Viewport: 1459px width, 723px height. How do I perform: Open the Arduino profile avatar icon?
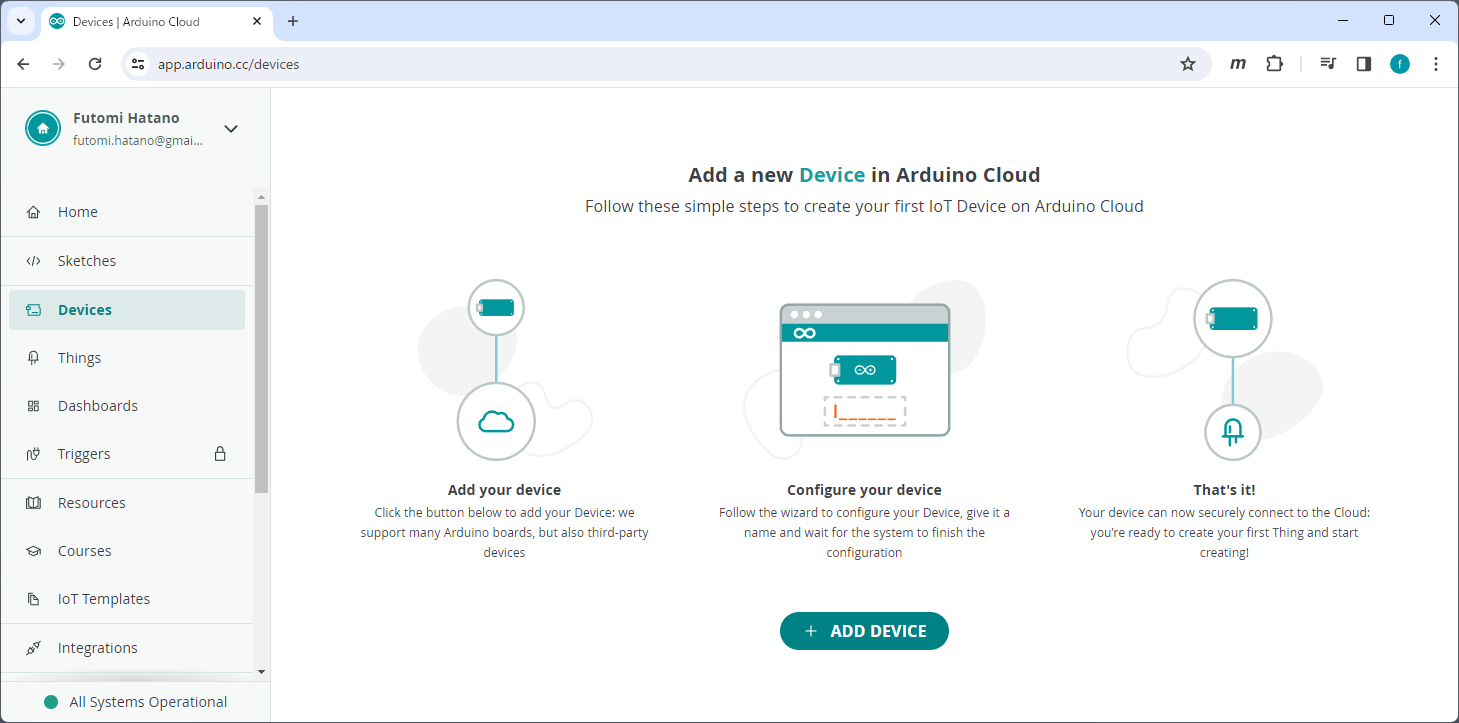(x=42, y=127)
